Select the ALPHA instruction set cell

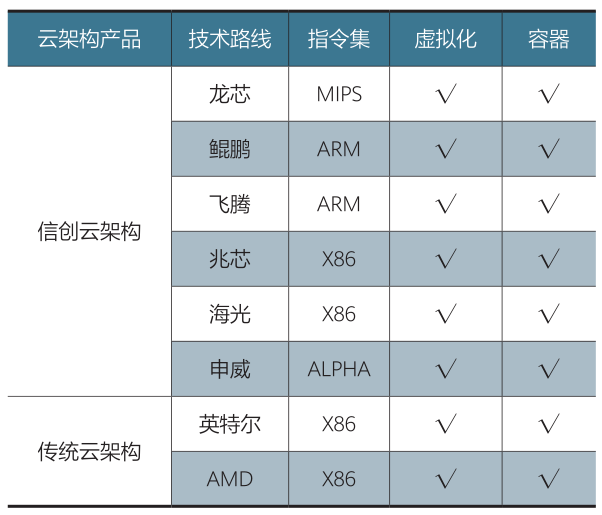click(x=339, y=369)
